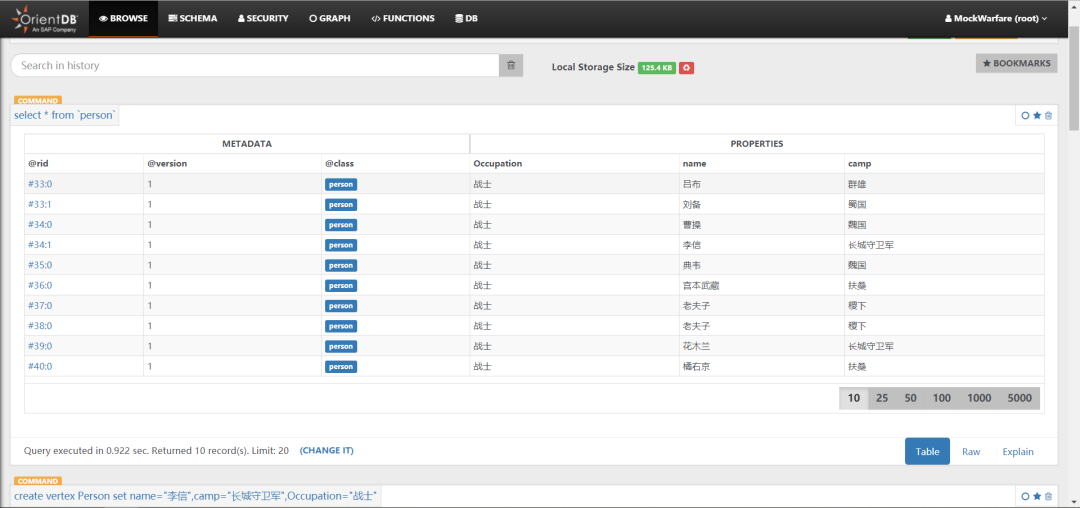Open the BOOKMARKS panel
This screenshot has height=508, width=1080.
[x=1016, y=63]
